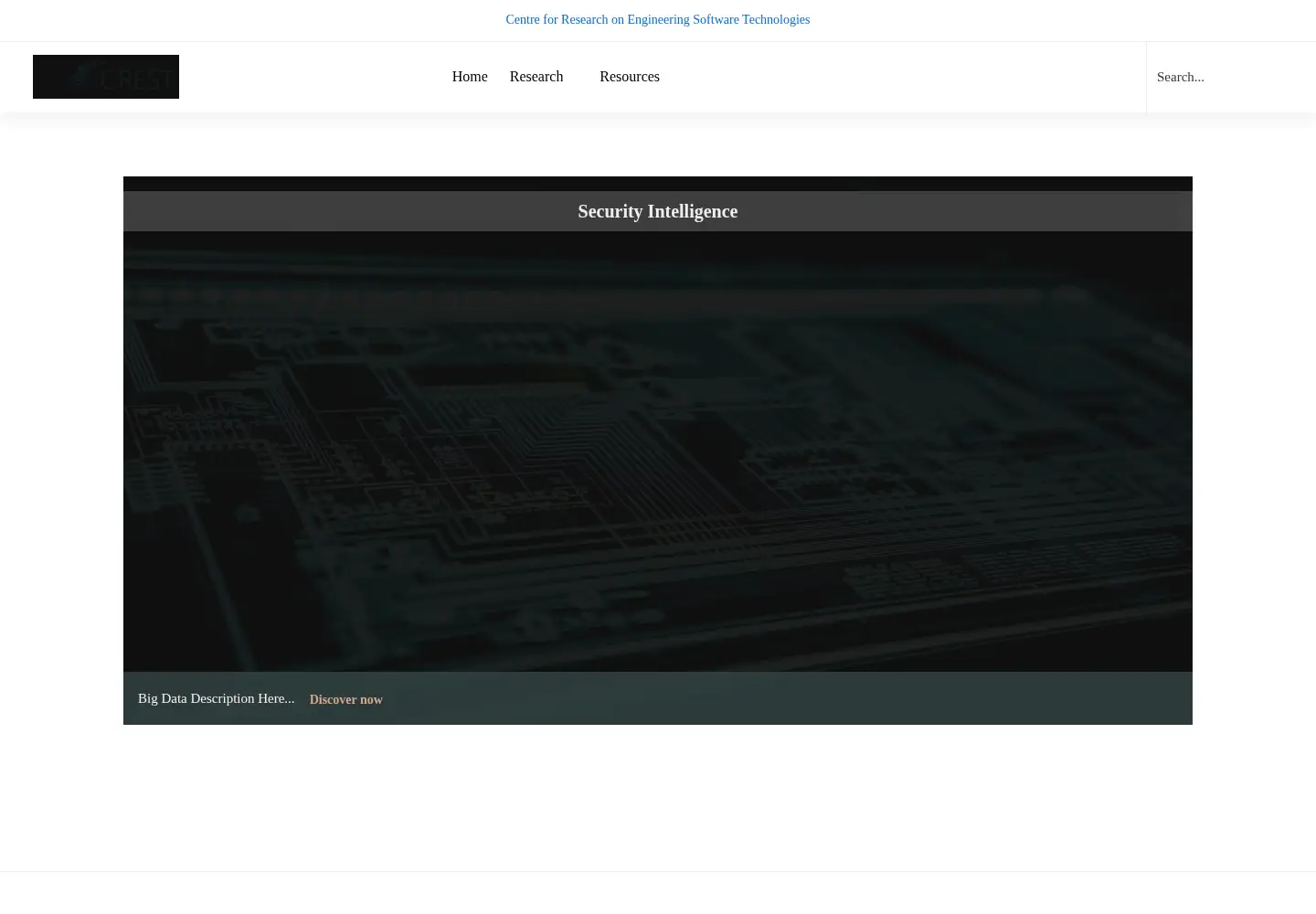Click the circuit board banner image
Screen dimensions: 1316x914
658,451
